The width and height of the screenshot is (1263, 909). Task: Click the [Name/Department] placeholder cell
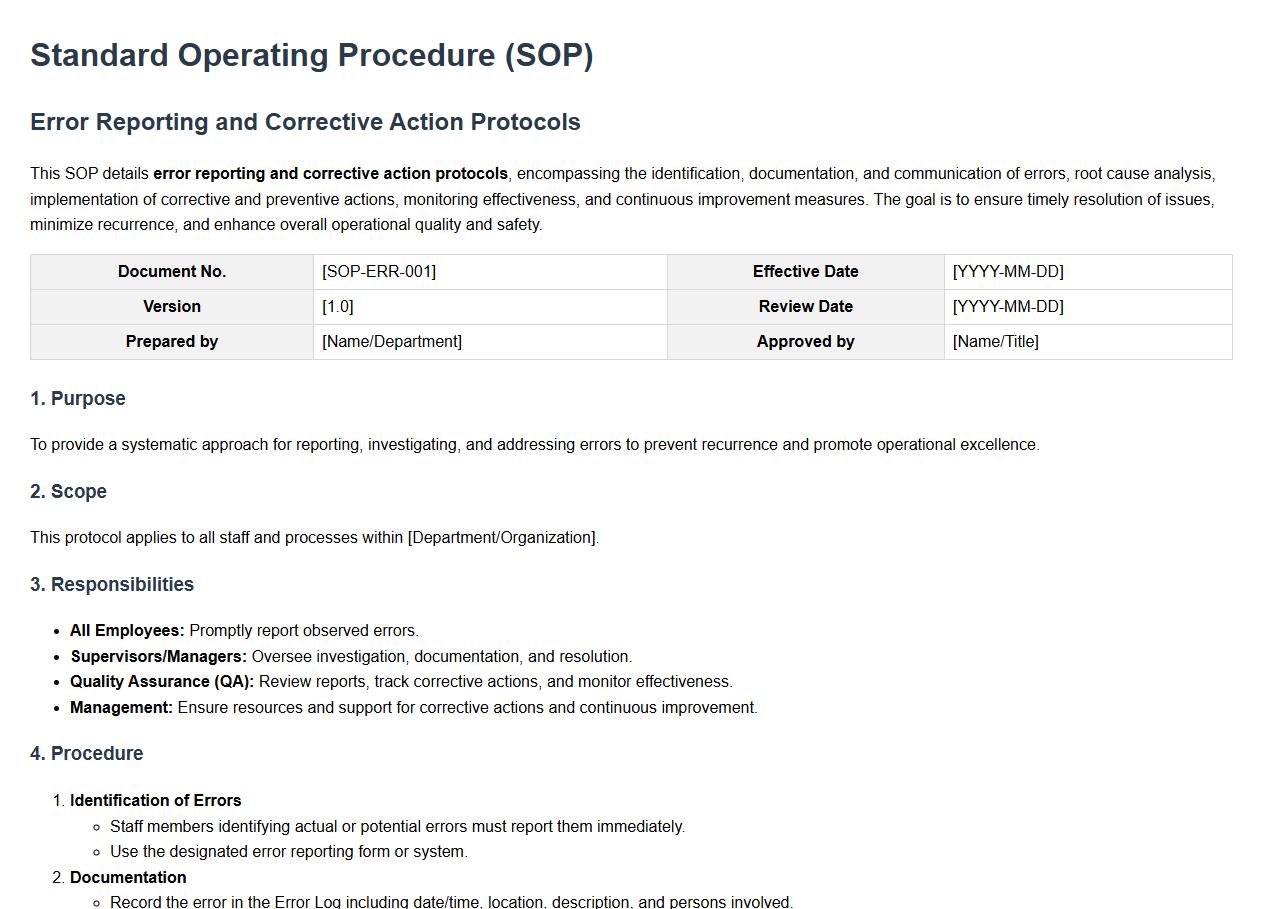tap(392, 342)
